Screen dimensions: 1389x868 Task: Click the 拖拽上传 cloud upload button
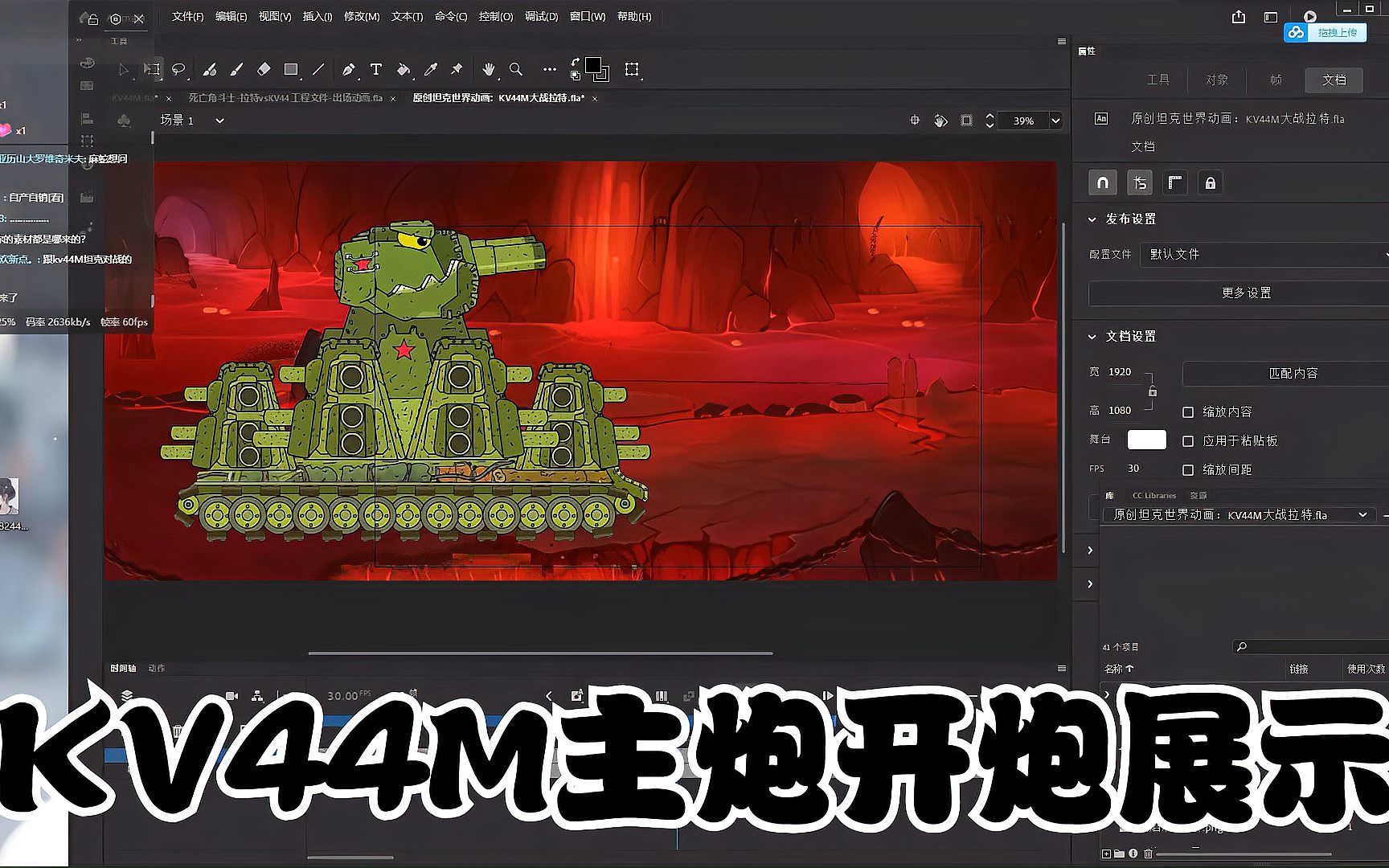point(1325,33)
